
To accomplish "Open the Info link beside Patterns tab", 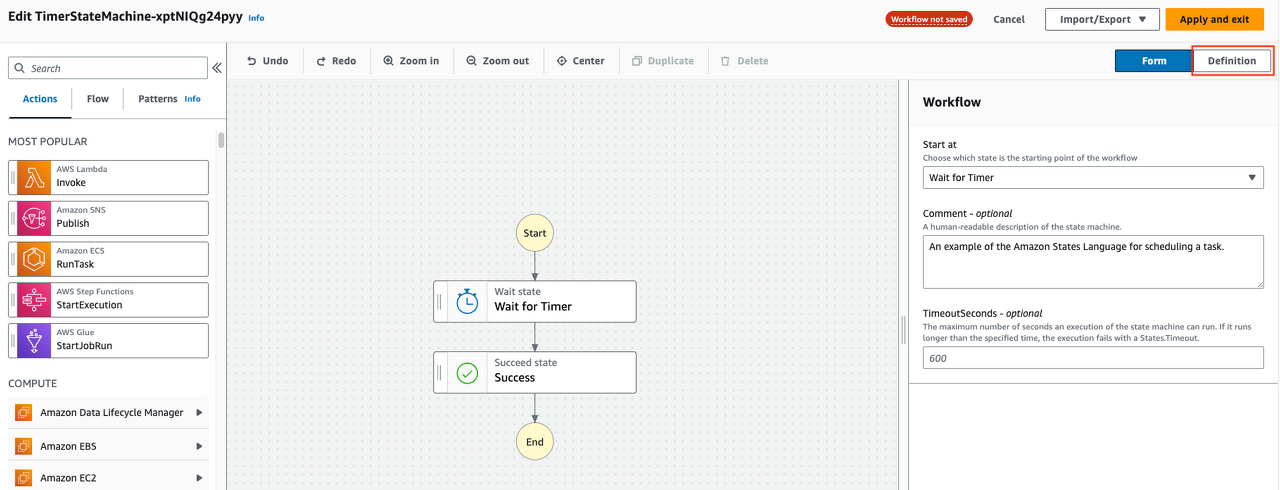I will [x=192, y=99].
